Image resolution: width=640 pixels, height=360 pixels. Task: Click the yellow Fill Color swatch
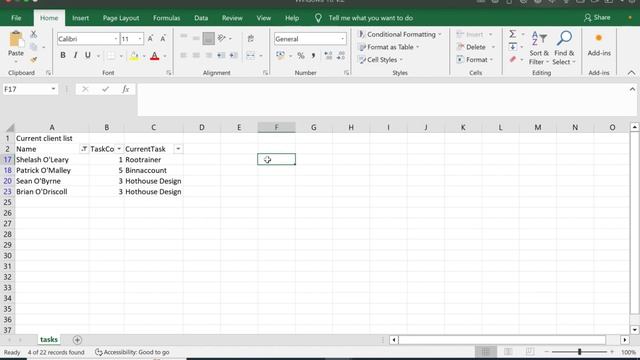pyautogui.click(x=134, y=56)
